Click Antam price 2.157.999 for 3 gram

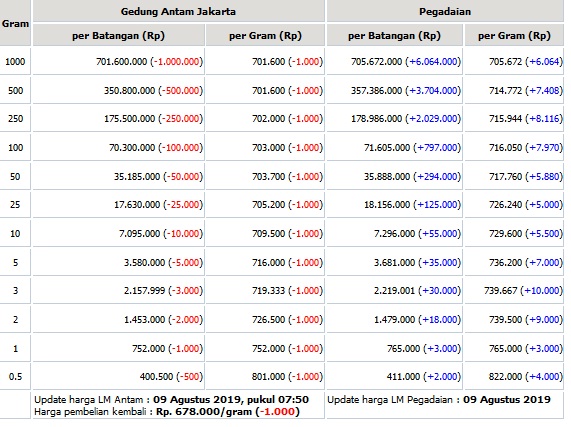(x=144, y=290)
